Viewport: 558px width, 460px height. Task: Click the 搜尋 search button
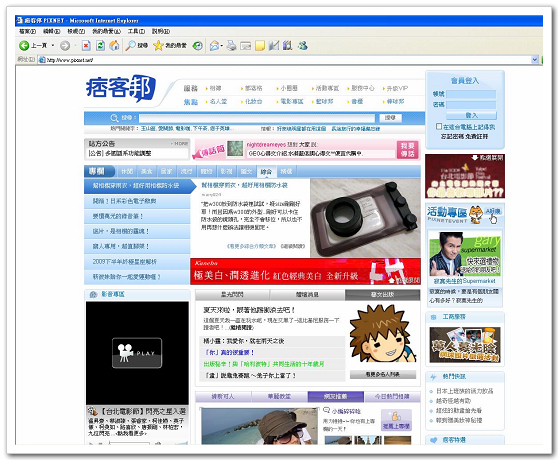point(390,118)
